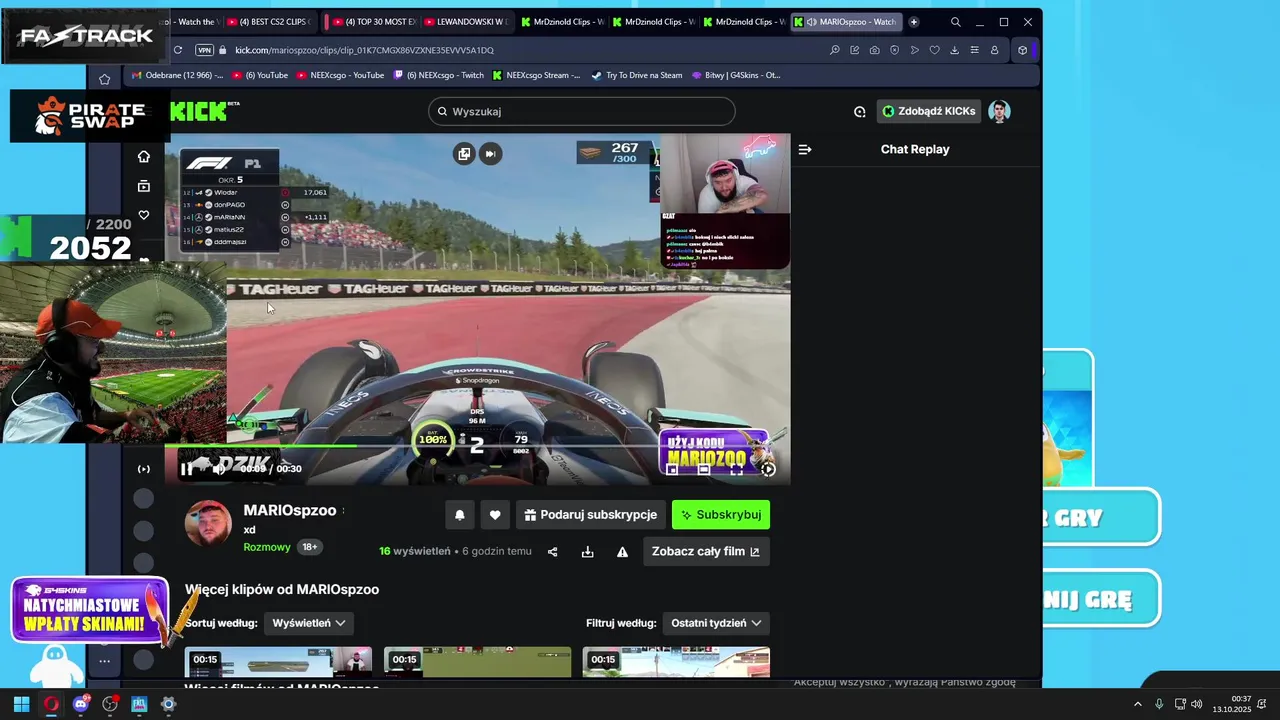
Task: Download the clip
Action: coord(587,552)
